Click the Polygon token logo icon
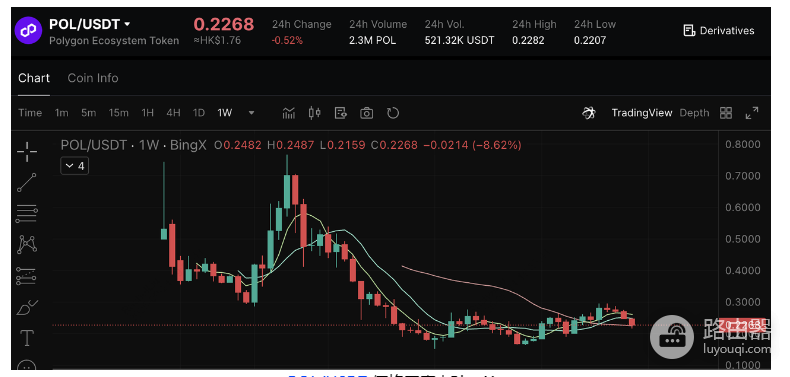This screenshot has height=377, width=790. tap(29, 30)
